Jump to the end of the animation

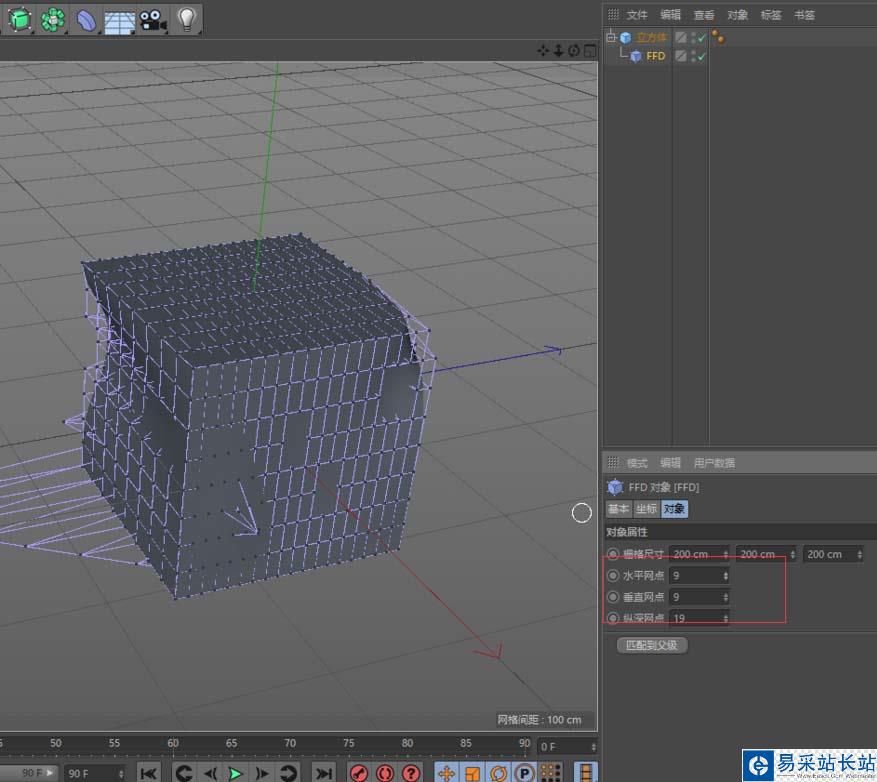point(323,773)
